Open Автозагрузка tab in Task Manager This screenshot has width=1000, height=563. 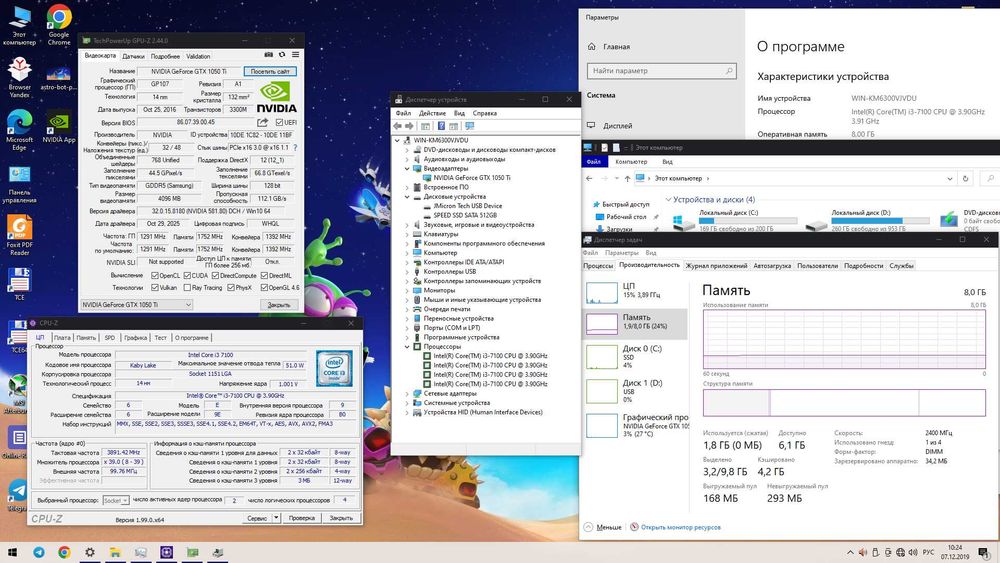(x=771, y=265)
